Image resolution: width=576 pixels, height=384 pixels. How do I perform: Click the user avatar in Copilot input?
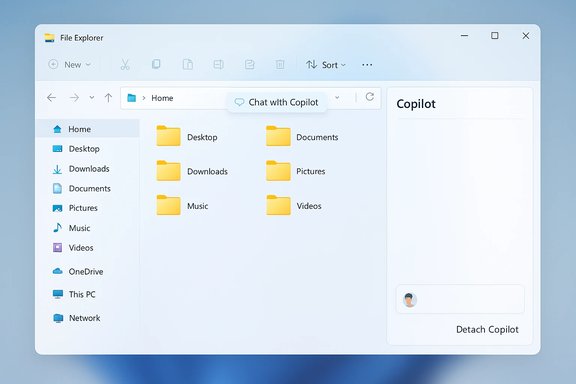(409, 300)
